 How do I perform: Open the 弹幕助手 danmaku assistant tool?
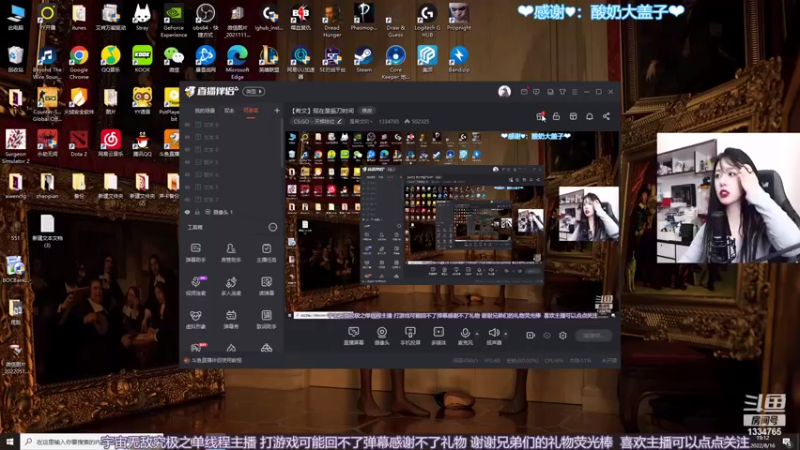195,253
